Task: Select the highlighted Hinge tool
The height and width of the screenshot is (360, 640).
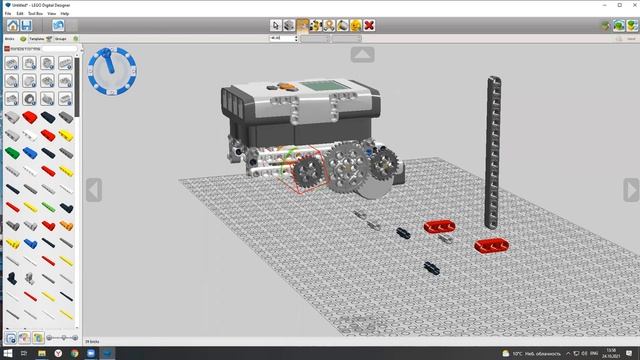Action: point(302,25)
